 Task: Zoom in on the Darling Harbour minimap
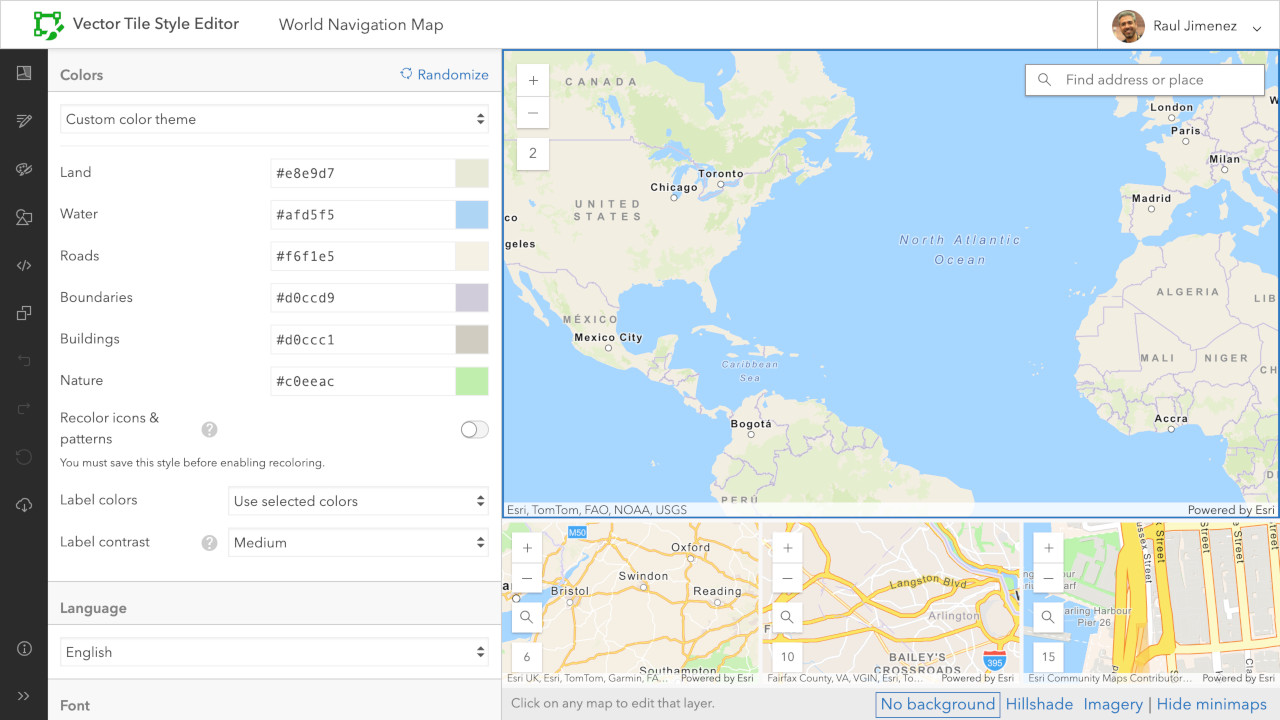pos(1048,548)
